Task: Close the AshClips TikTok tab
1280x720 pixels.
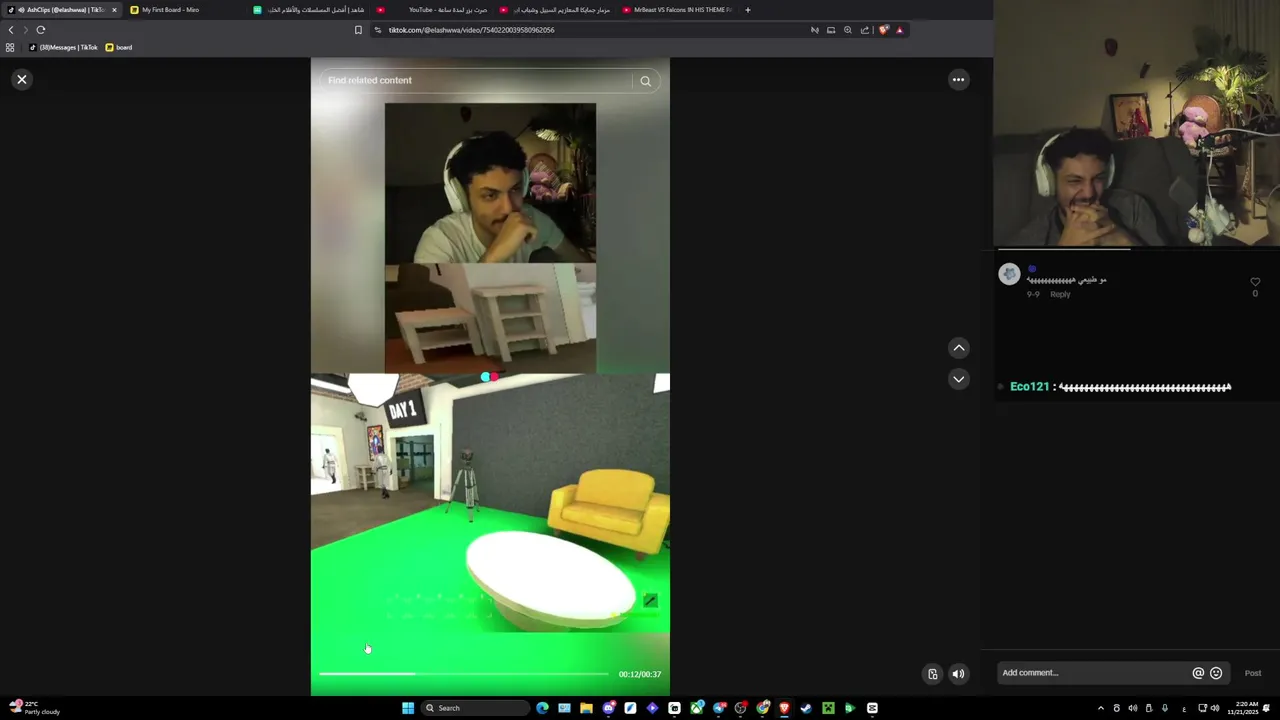Action: pos(114,10)
